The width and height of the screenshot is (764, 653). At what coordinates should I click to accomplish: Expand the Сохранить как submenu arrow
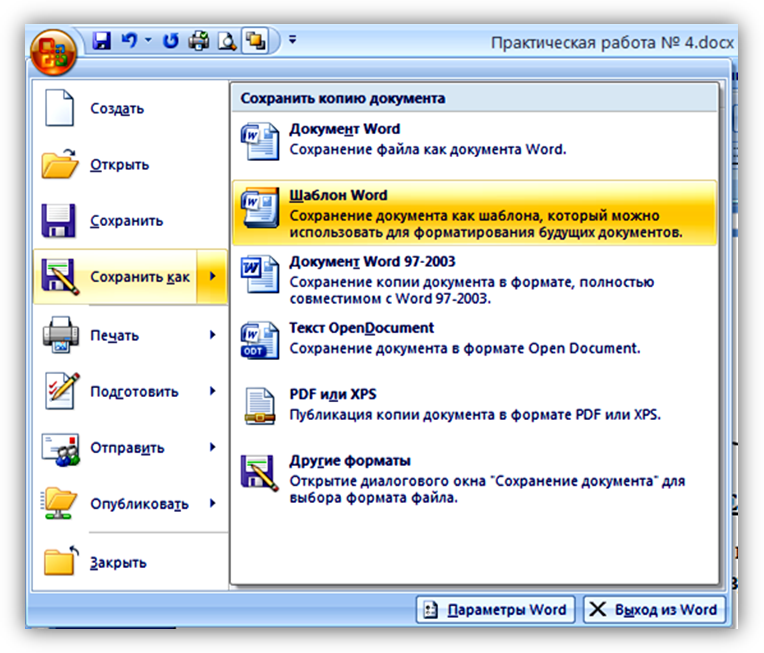[x=212, y=276]
